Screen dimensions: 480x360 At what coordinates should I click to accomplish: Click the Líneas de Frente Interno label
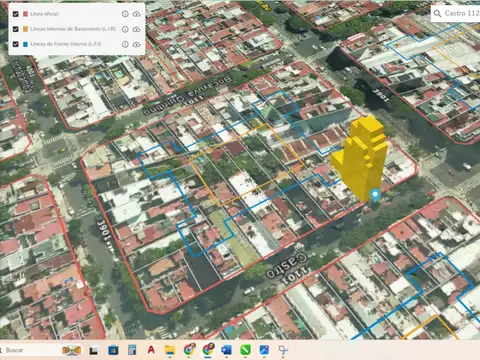click(66, 44)
